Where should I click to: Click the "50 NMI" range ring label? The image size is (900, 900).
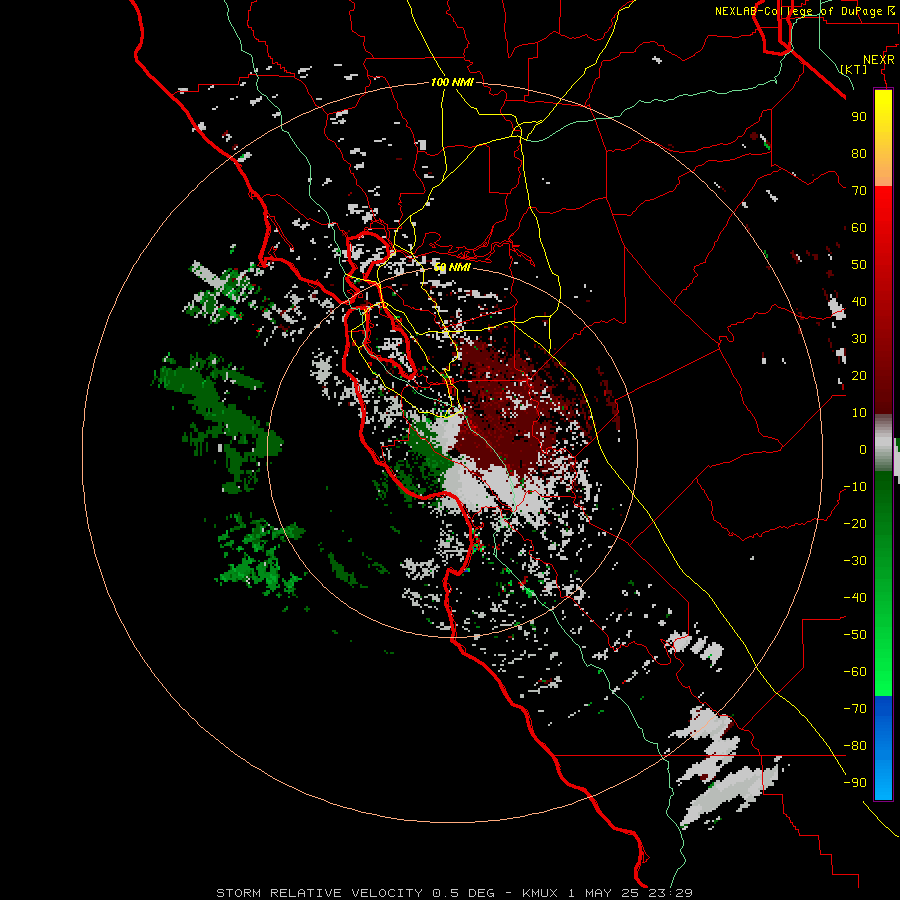452,267
